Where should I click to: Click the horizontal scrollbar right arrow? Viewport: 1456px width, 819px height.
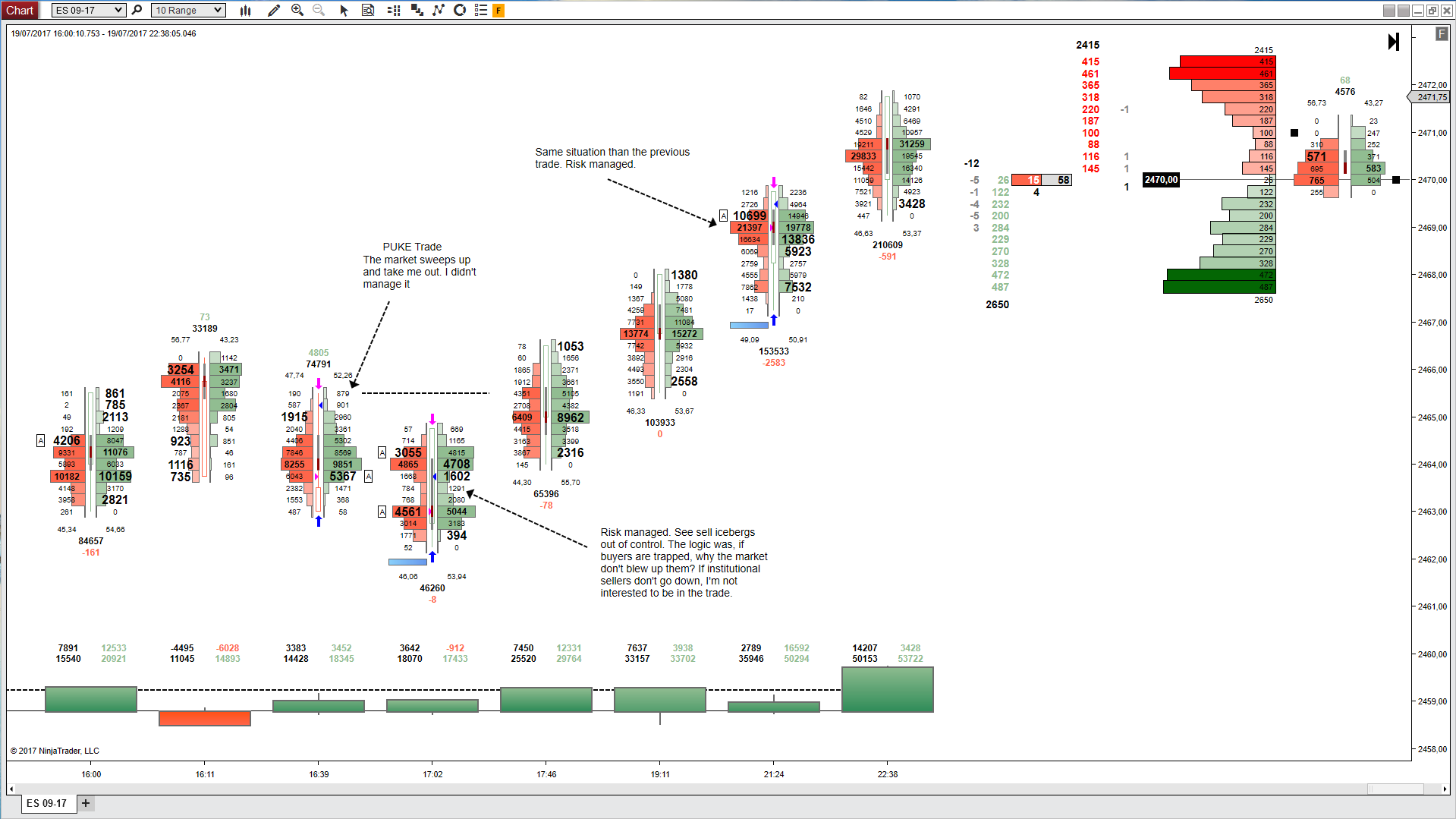point(1445,789)
